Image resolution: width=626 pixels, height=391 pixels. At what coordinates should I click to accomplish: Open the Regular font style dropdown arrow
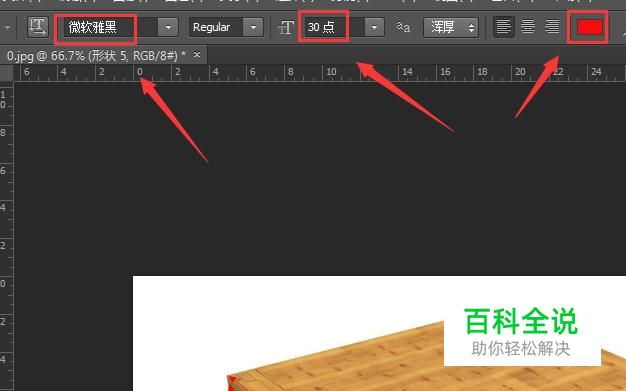pos(253,27)
